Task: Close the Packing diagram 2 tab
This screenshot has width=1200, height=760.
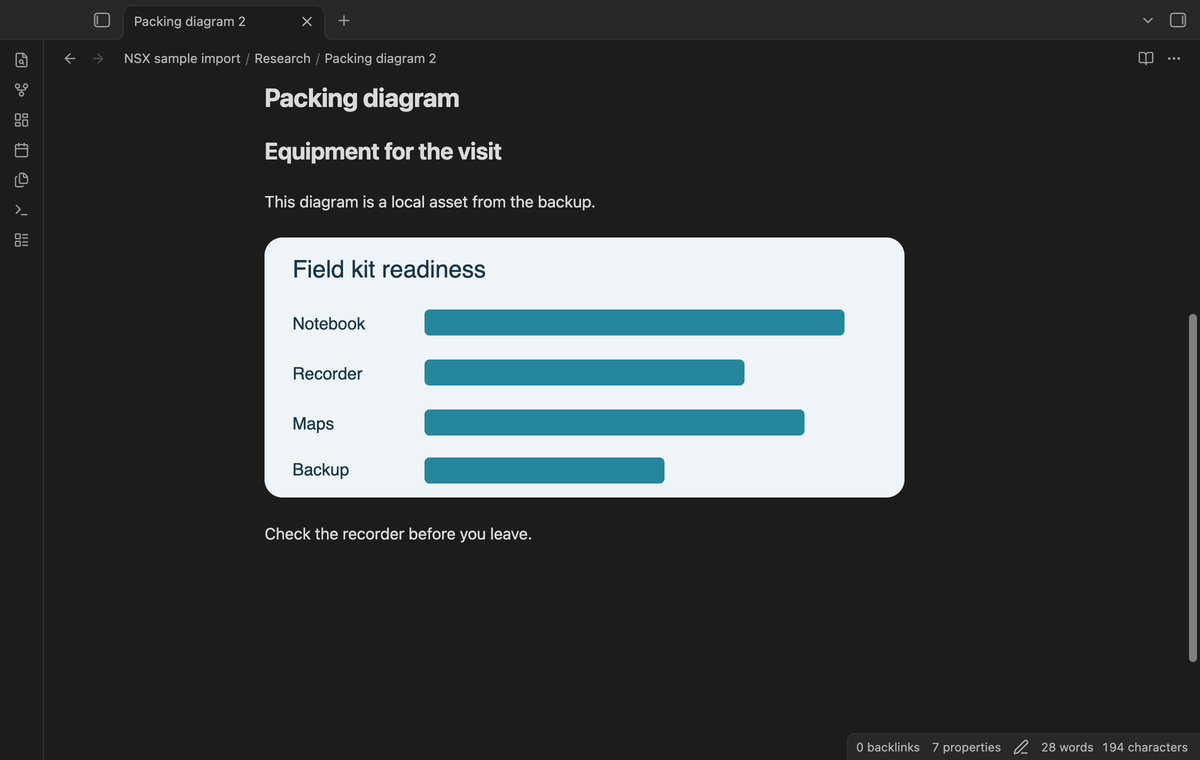Action: coord(306,21)
